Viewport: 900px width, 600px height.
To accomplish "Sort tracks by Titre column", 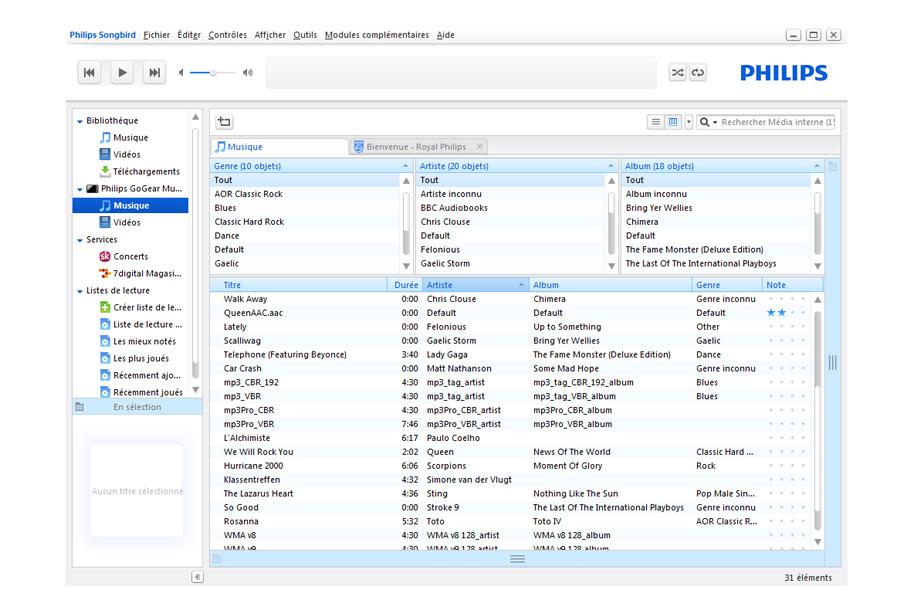I will point(298,285).
